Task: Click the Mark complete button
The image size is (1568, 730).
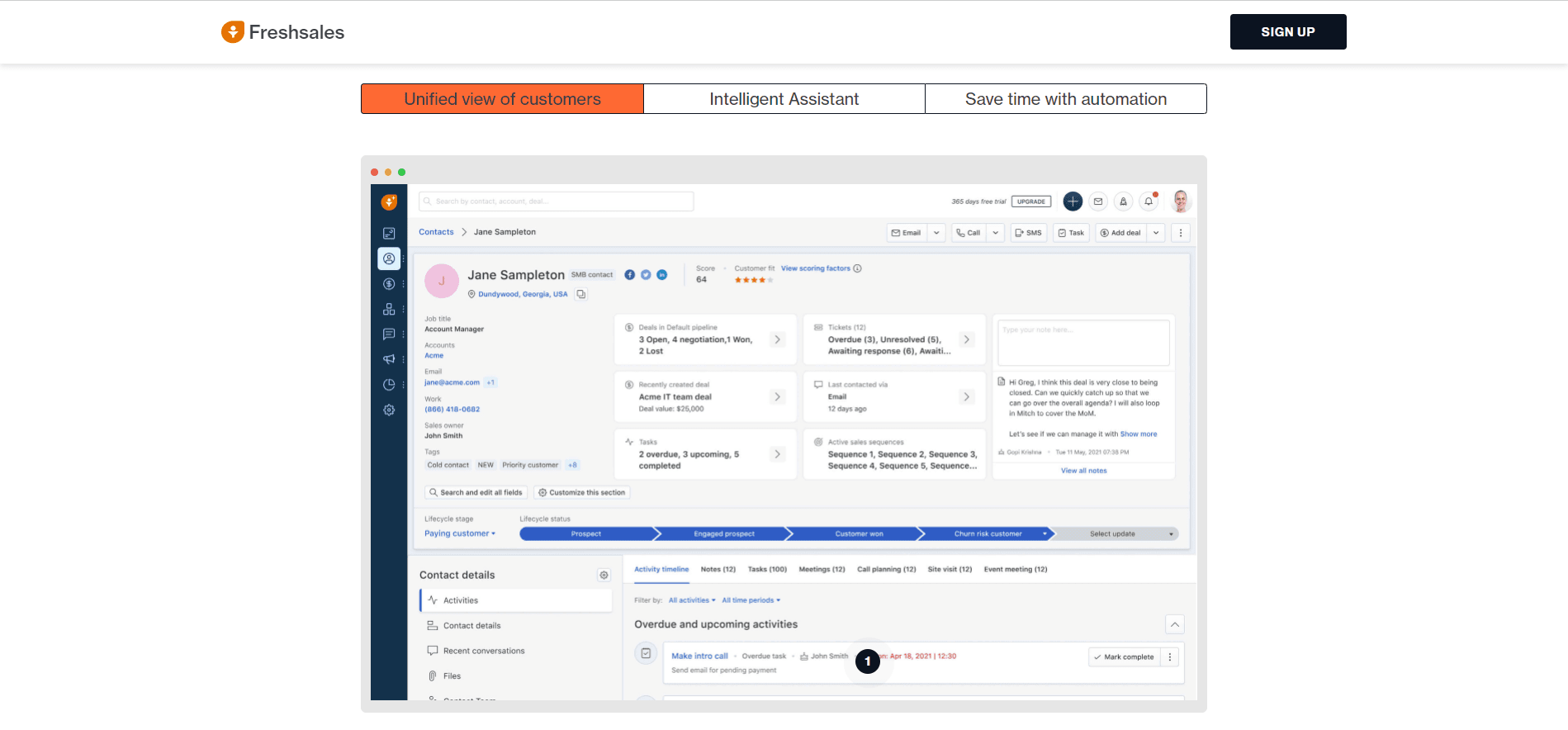Action: tap(1124, 657)
